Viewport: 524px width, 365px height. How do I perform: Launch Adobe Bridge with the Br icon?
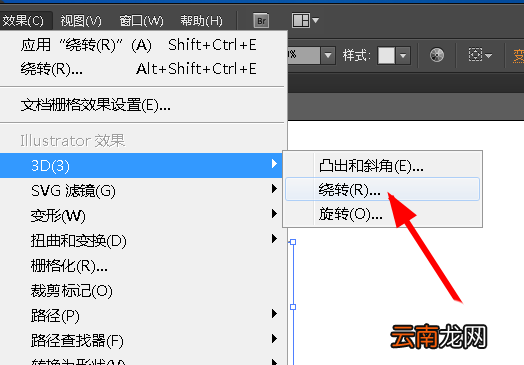pos(261,21)
